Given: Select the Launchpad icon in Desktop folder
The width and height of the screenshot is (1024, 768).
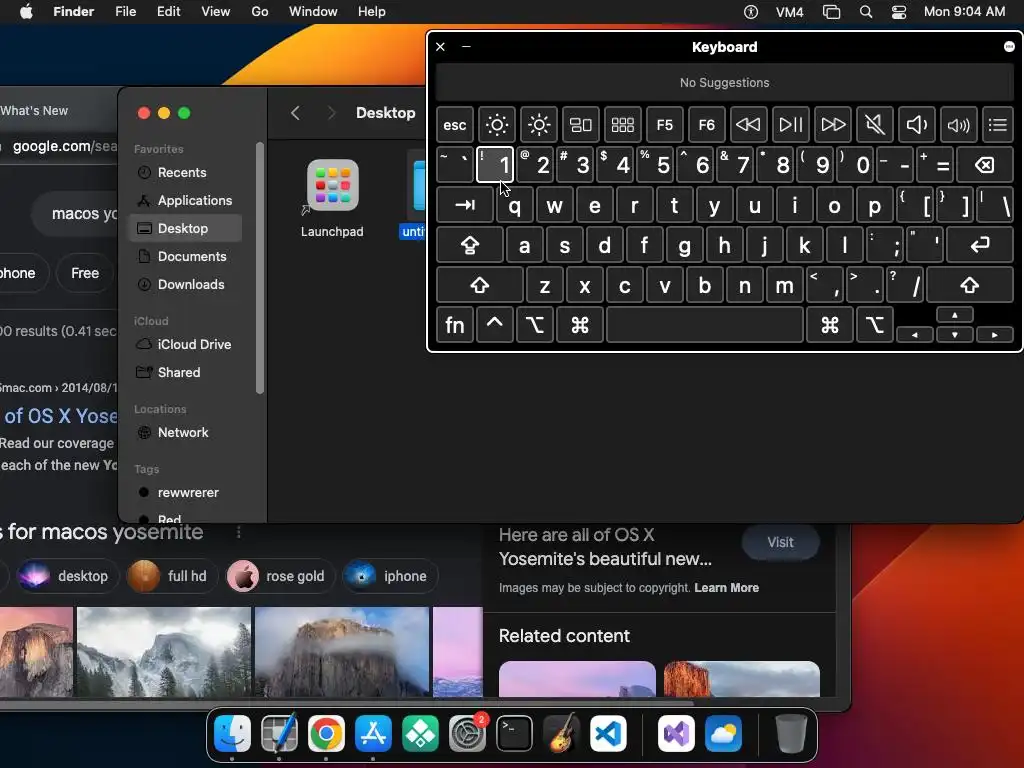Looking at the screenshot, I should coord(332,185).
